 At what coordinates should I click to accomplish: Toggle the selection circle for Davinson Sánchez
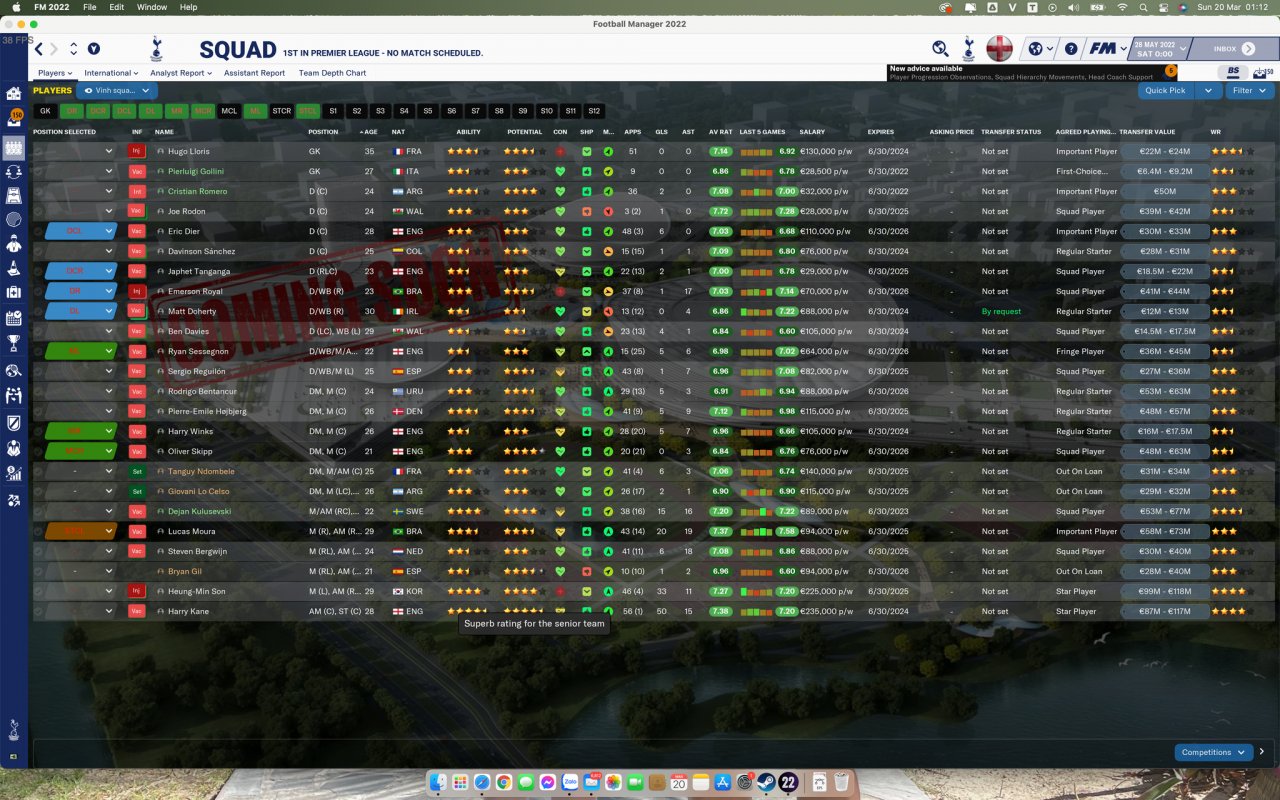coord(39,251)
